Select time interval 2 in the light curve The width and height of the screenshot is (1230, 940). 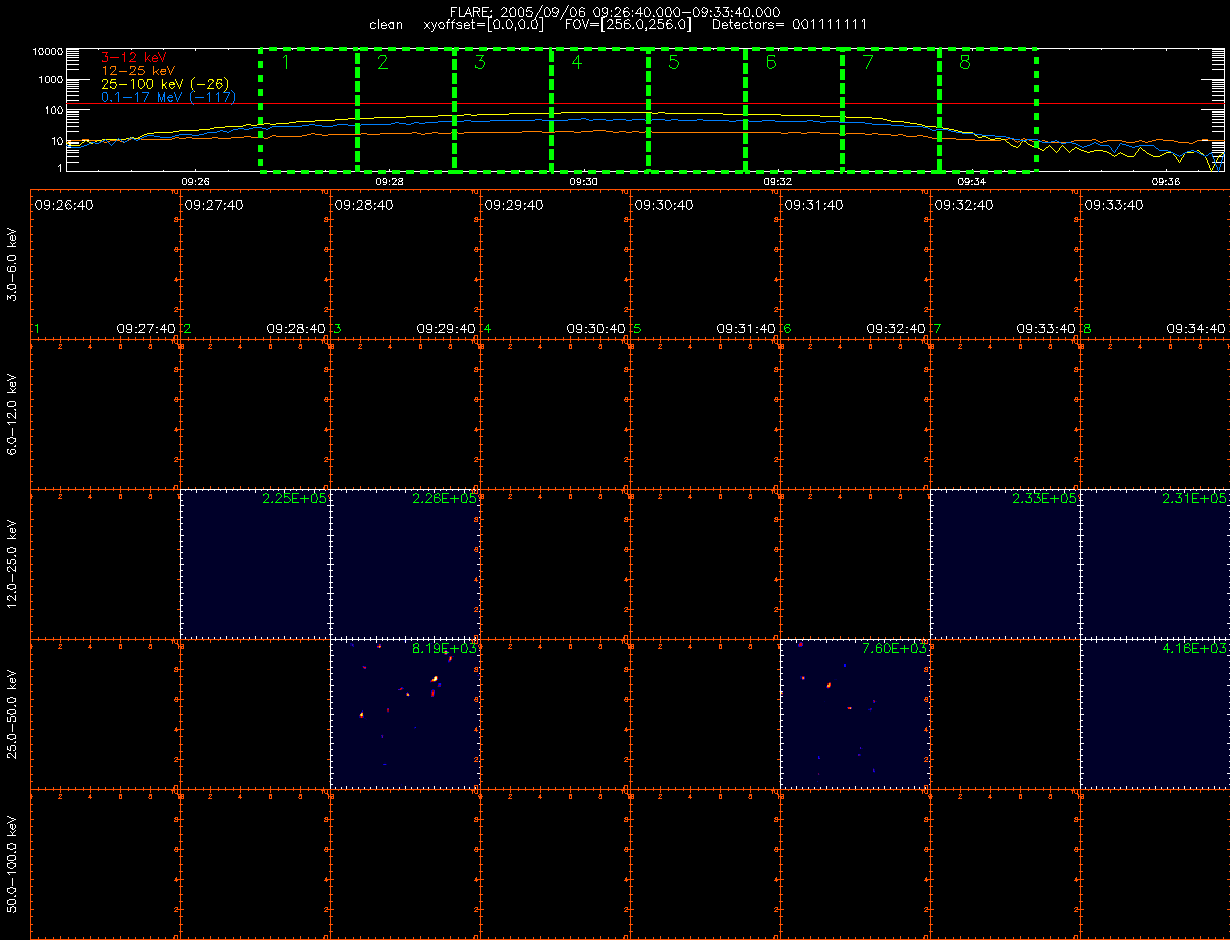click(406, 110)
